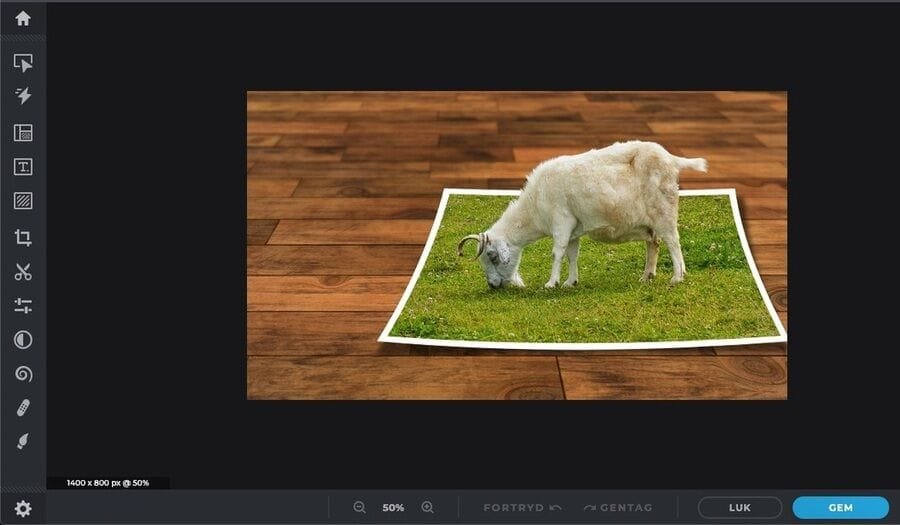900x525 pixels.
Task: Zoom in with the plus magnifier
Action: coord(428,507)
